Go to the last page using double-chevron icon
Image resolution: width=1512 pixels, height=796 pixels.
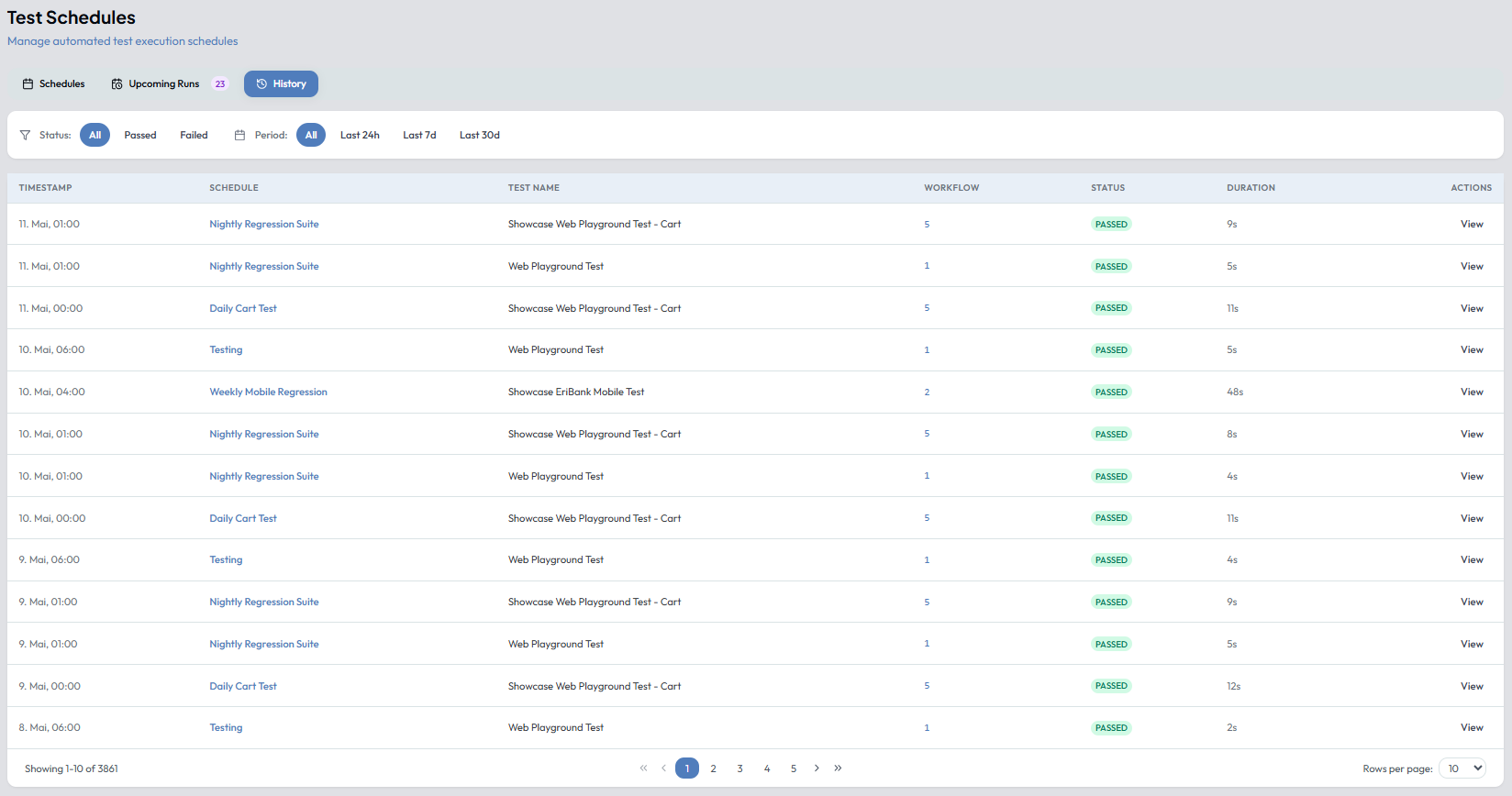[x=838, y=768]
